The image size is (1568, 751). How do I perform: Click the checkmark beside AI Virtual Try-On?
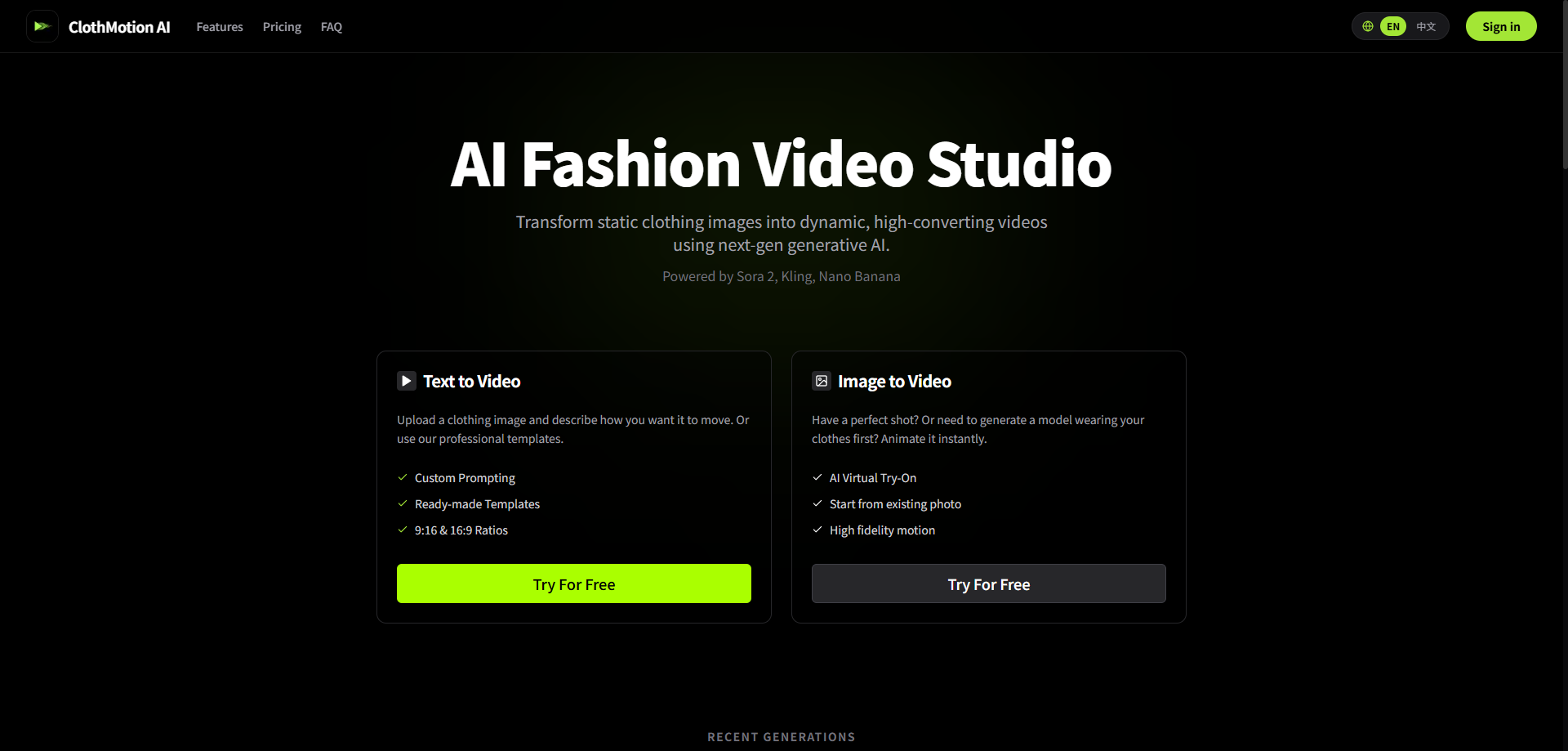(x=817, y=477)
